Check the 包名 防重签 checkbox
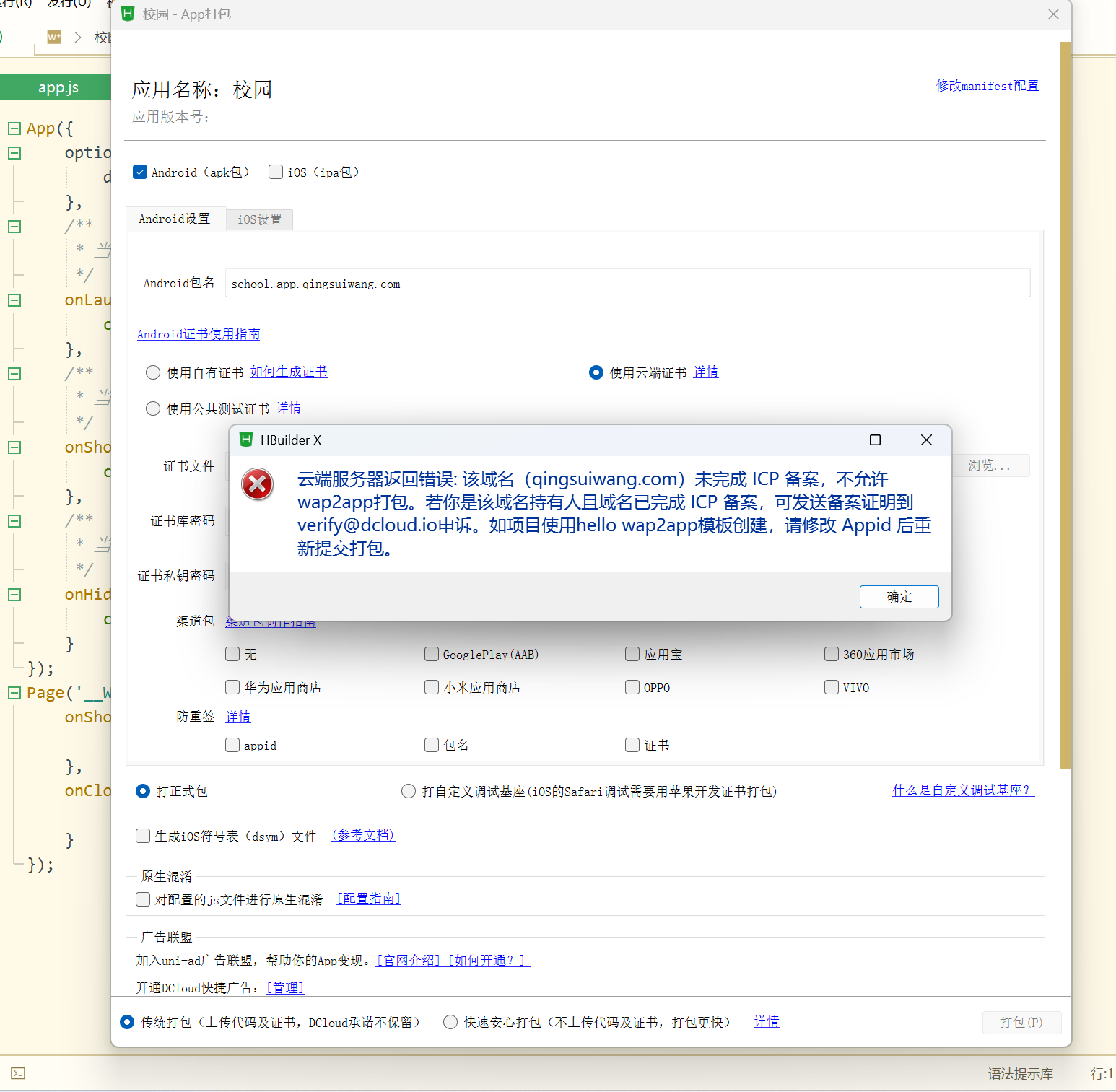The height and width of the screenshot is (1092, 1116). (432, 745)
